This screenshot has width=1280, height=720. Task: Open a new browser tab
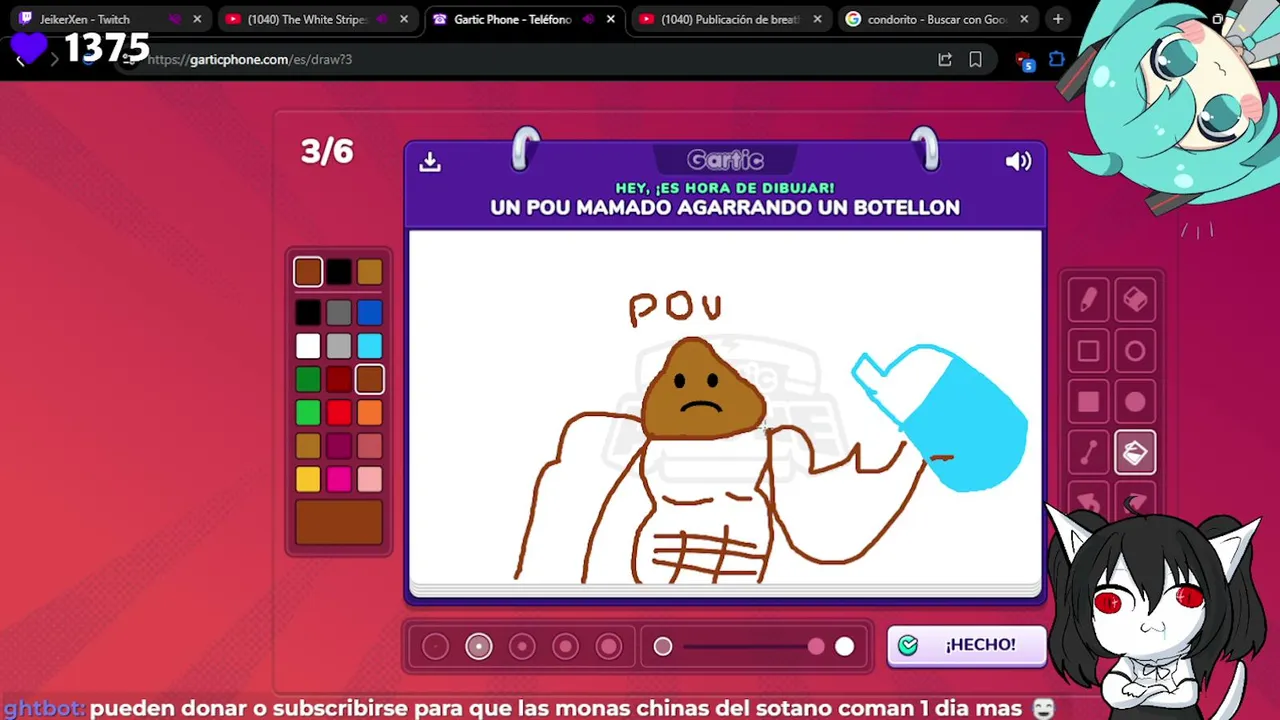click(1058, 19)
